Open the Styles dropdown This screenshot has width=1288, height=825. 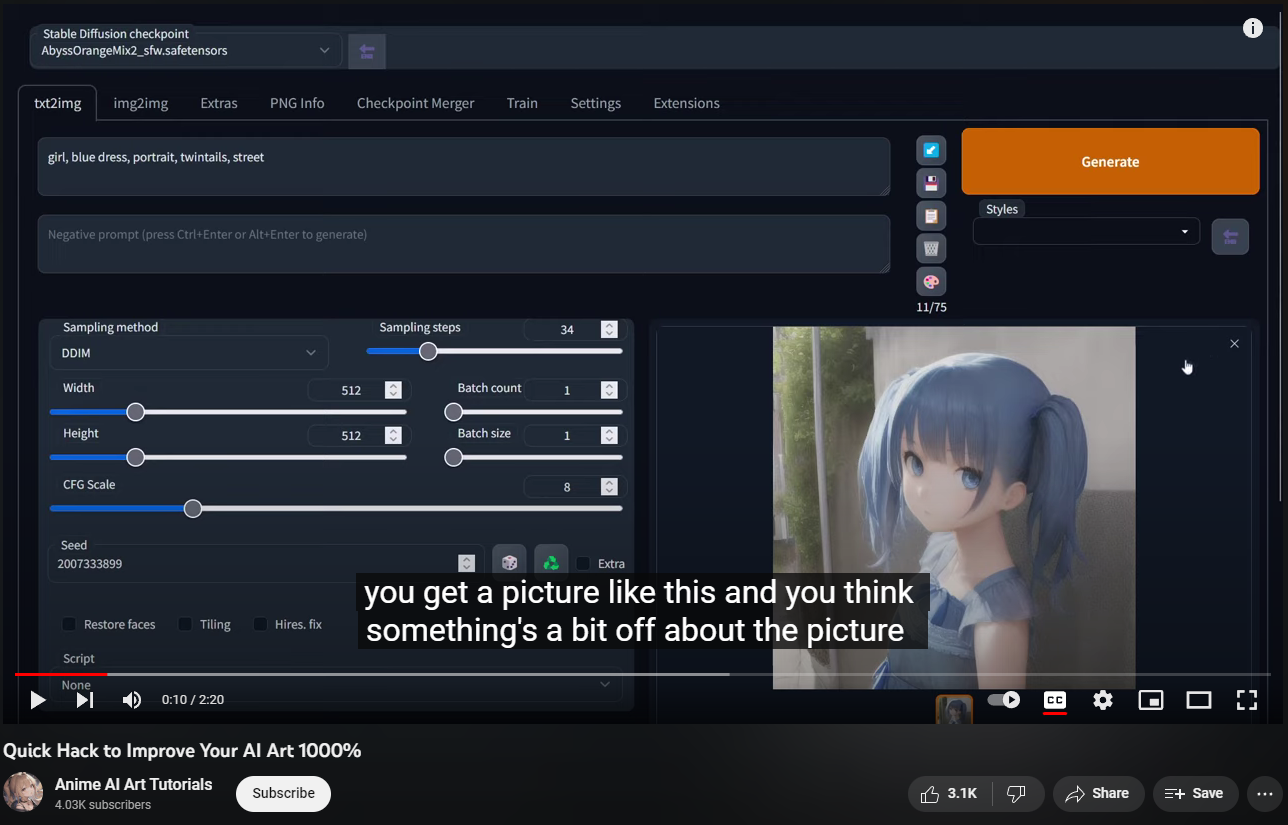point(1085,232)
